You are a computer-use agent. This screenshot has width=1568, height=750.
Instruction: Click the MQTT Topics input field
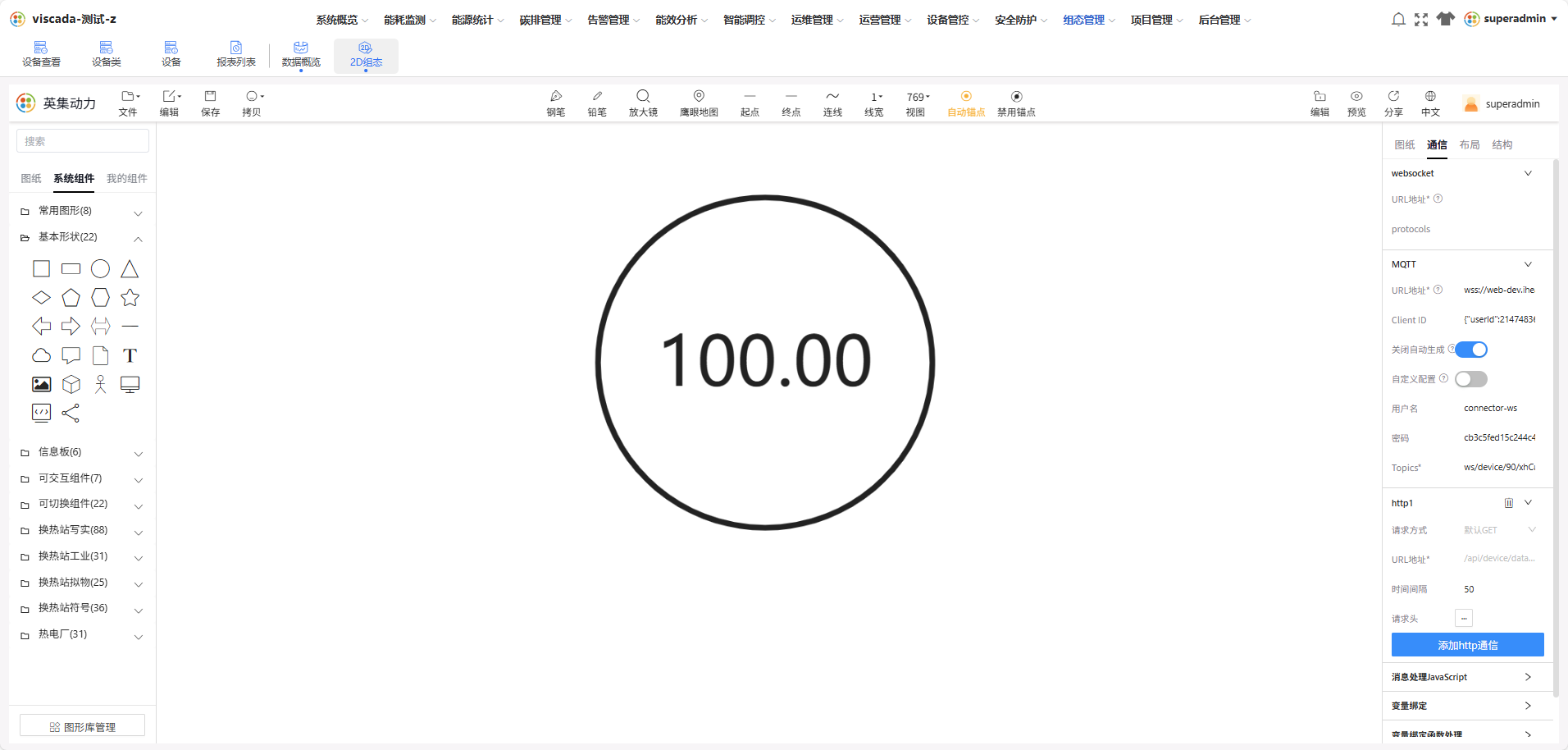(1499, 467)
